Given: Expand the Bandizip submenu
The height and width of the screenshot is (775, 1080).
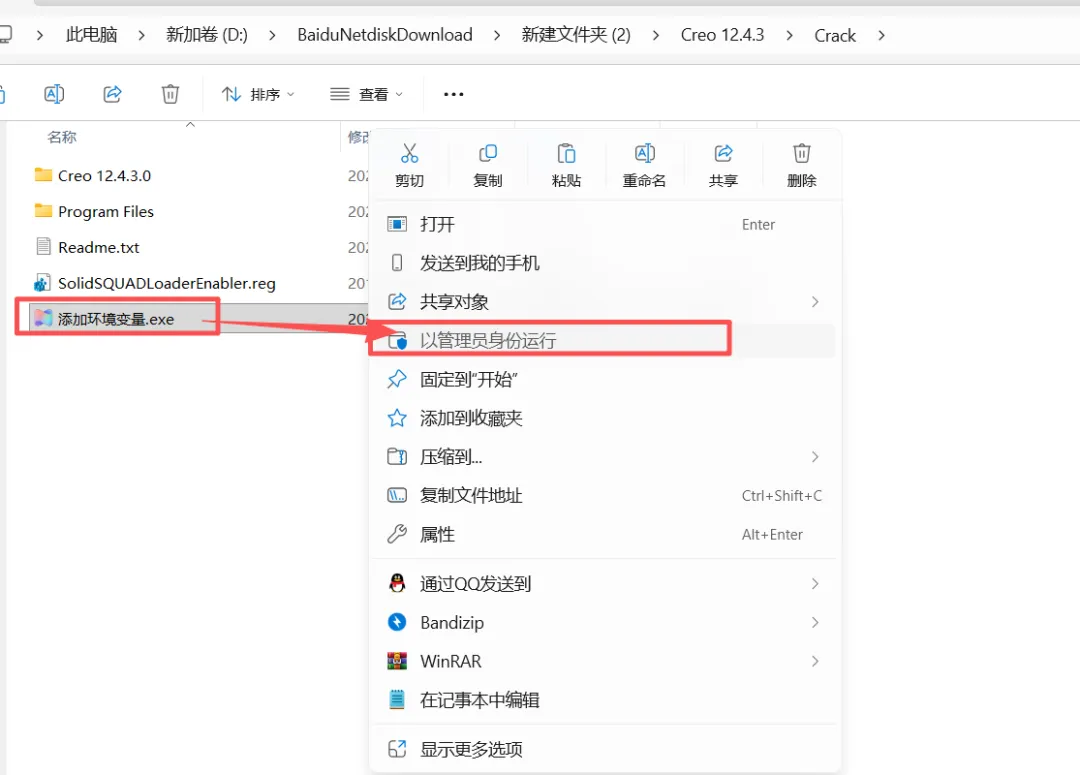Looking at the screenshot, I should coord(815,623).
